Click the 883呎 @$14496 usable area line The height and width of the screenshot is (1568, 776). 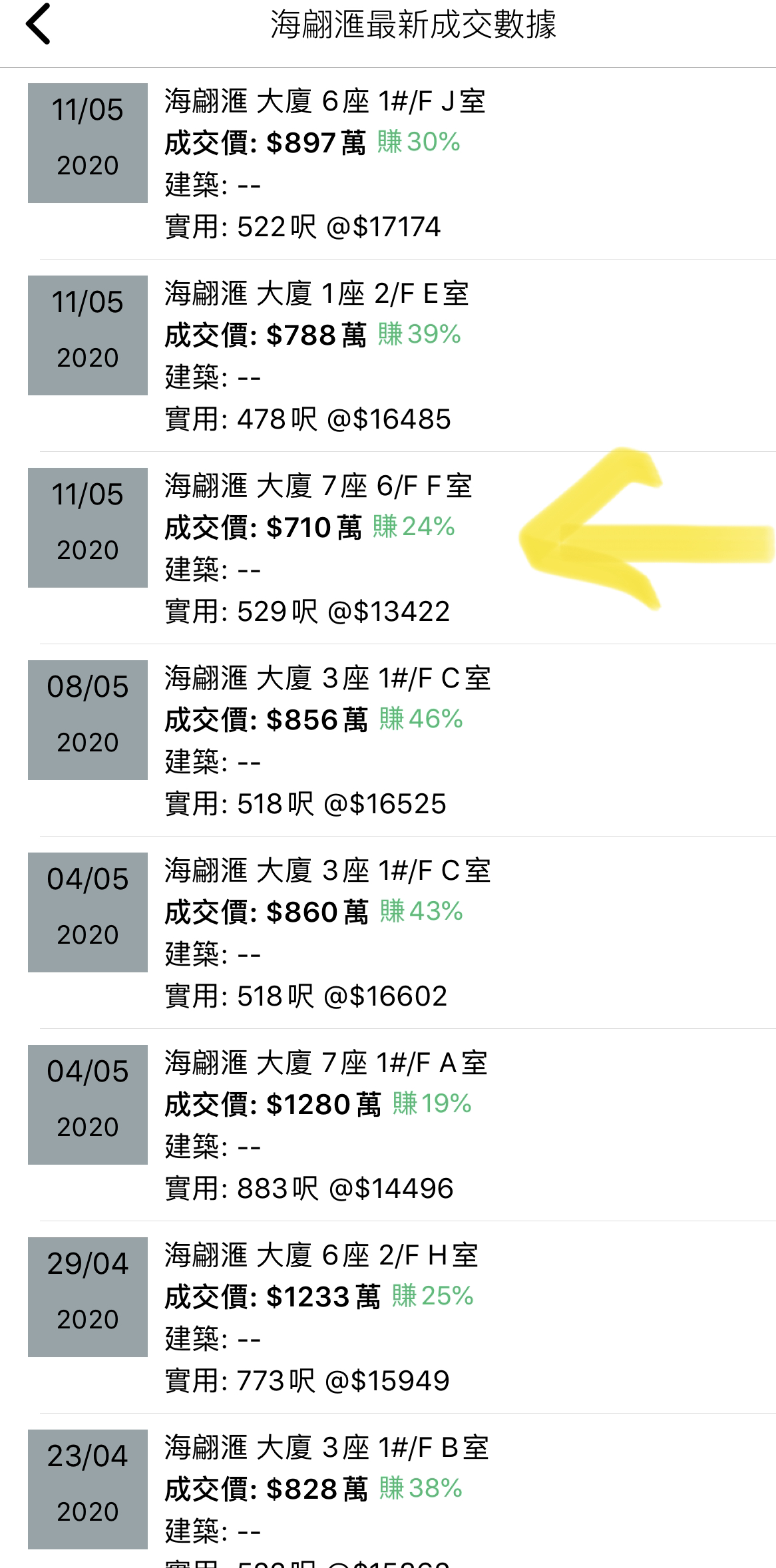click(x=309, y=1188)
